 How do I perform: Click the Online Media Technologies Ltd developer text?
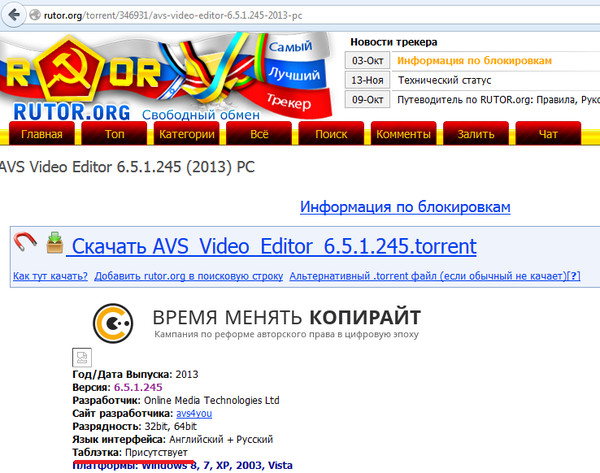coord(212,400)
